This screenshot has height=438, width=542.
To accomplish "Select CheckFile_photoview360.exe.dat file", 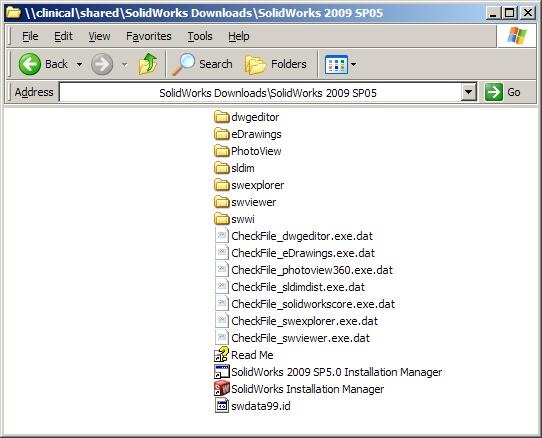I will [303, 270].
